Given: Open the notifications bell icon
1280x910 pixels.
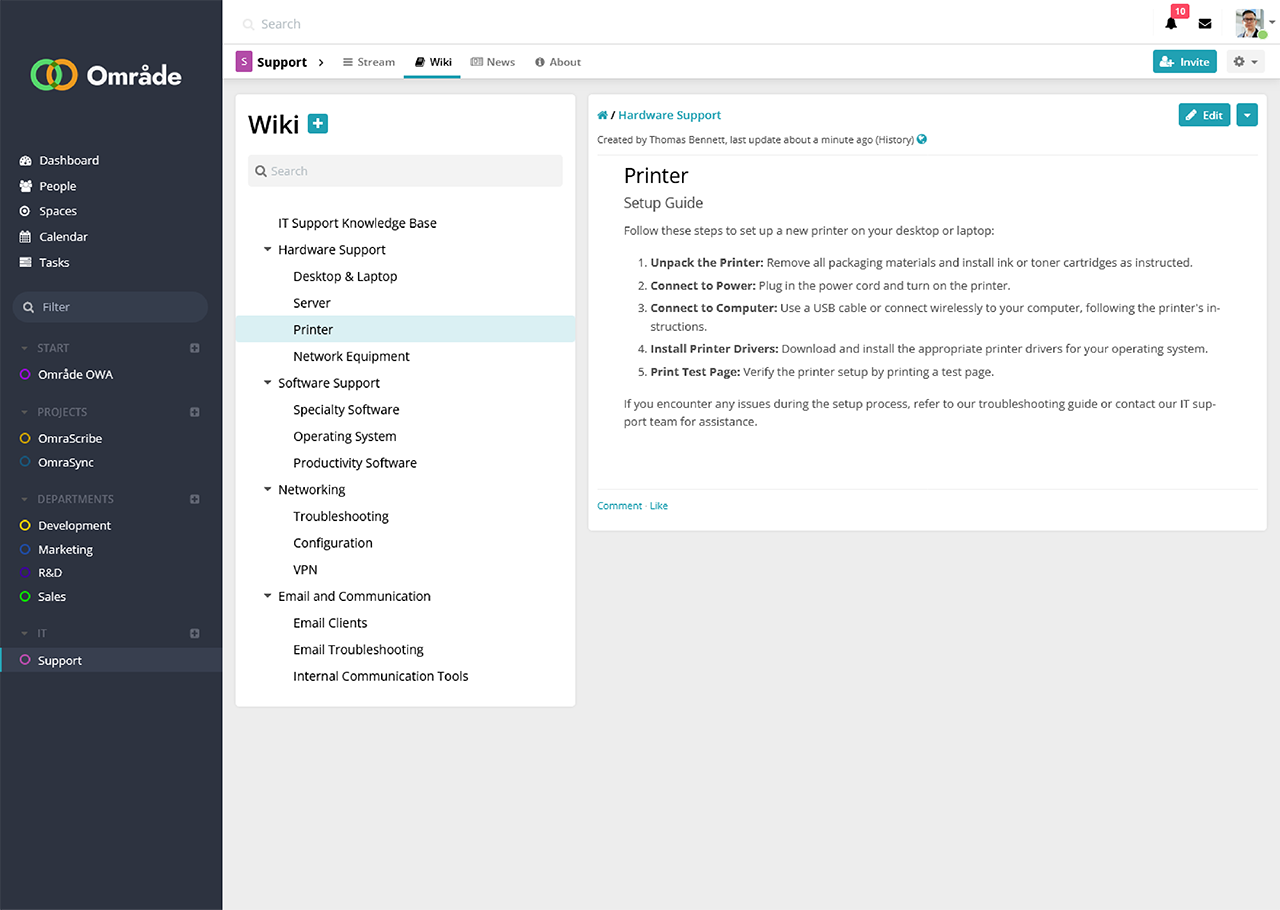Looking at the screenshot, I should point(1171,24).
